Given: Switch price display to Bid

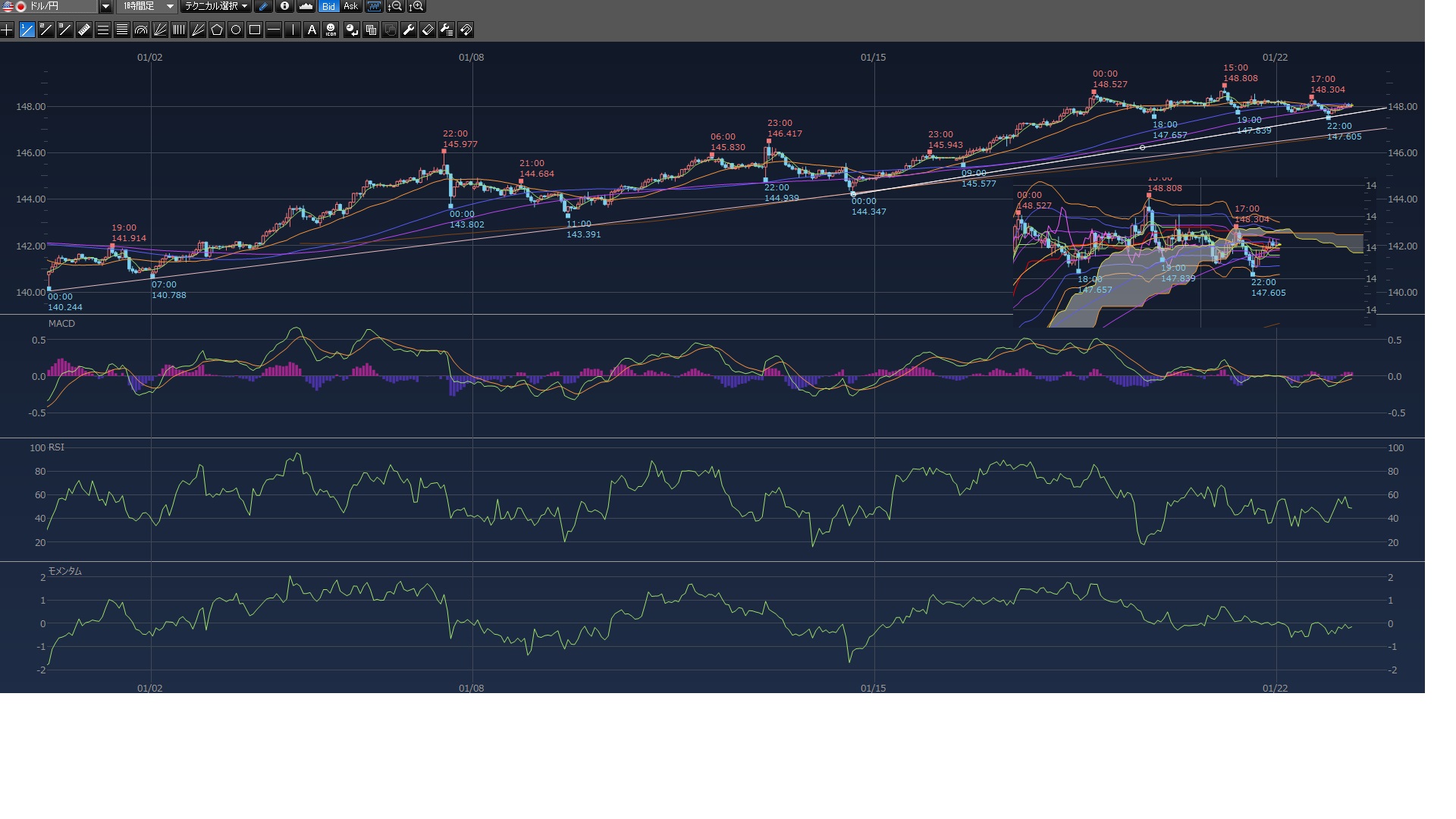Looking at the screenshot, I should (x=328, y=7).
